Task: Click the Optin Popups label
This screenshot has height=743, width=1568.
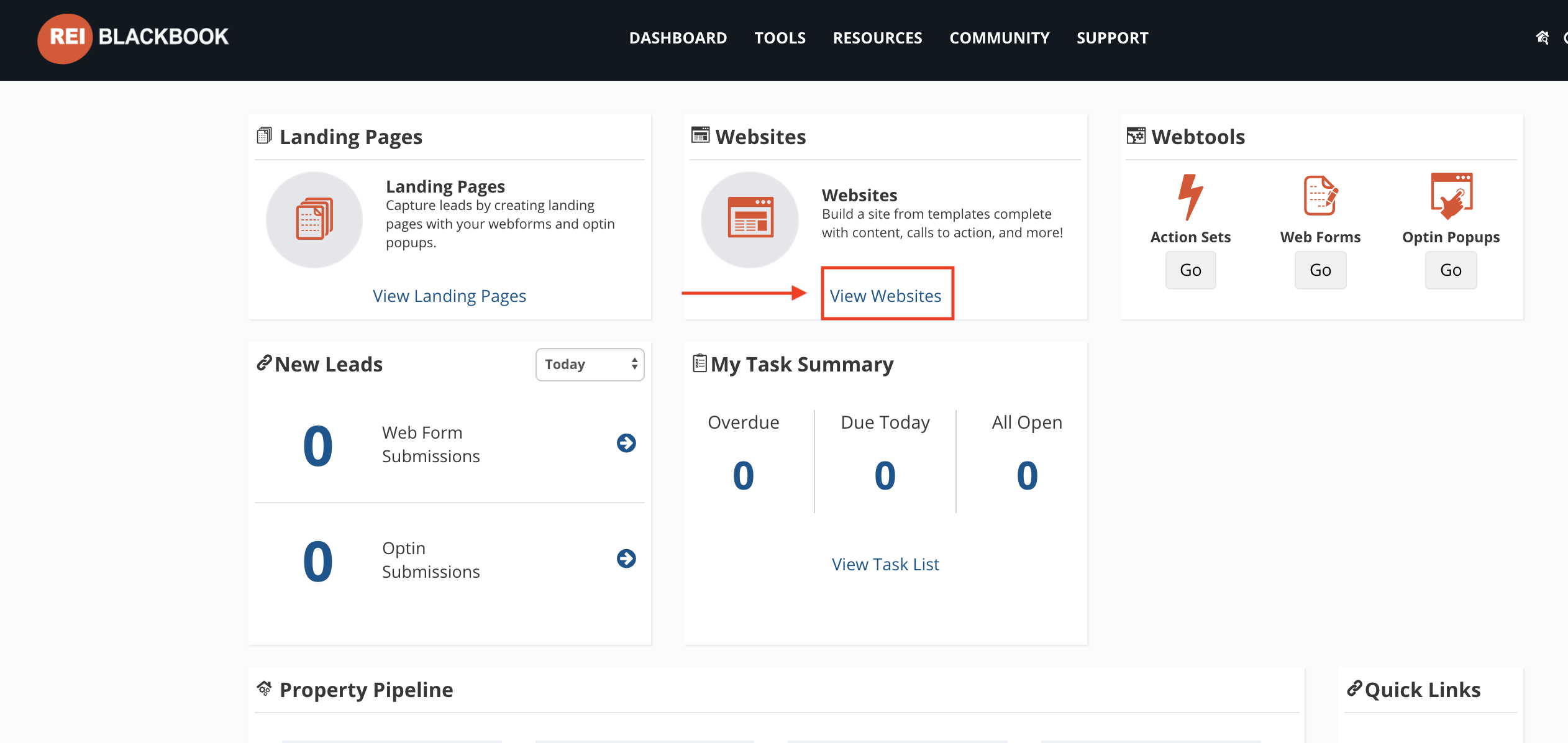Action: coord(1451,237)
